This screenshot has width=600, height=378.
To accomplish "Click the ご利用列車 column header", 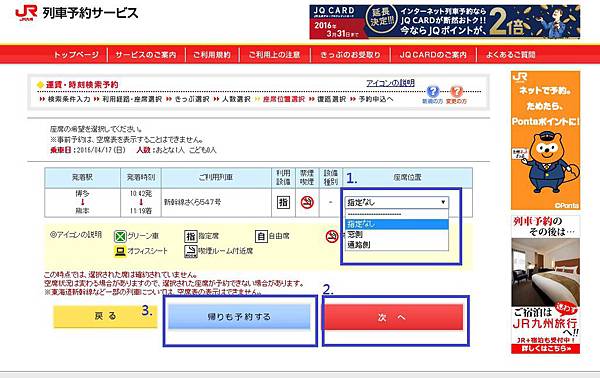I will pos(216,178).
